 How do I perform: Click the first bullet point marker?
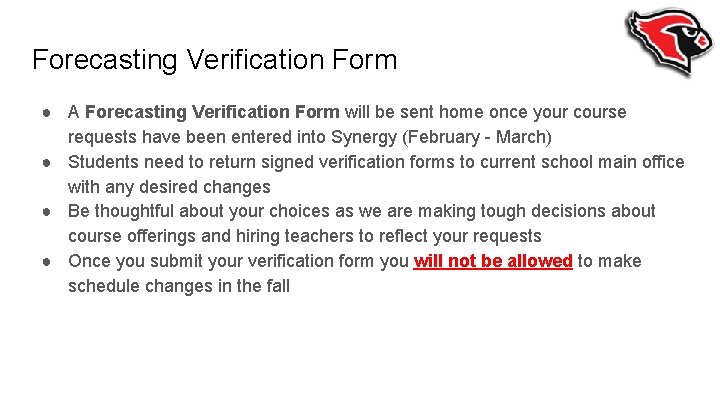tap(46, 112)
